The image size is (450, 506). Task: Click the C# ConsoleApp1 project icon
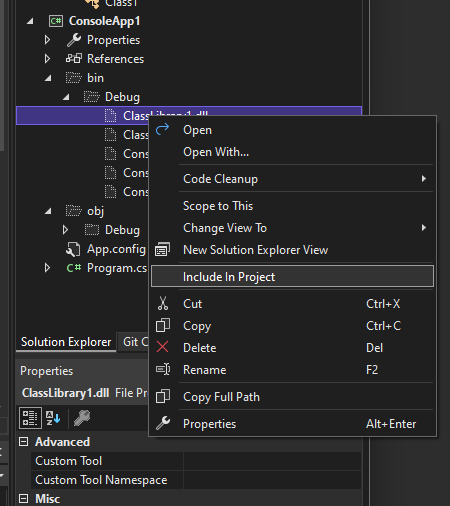tap(56, 21)
